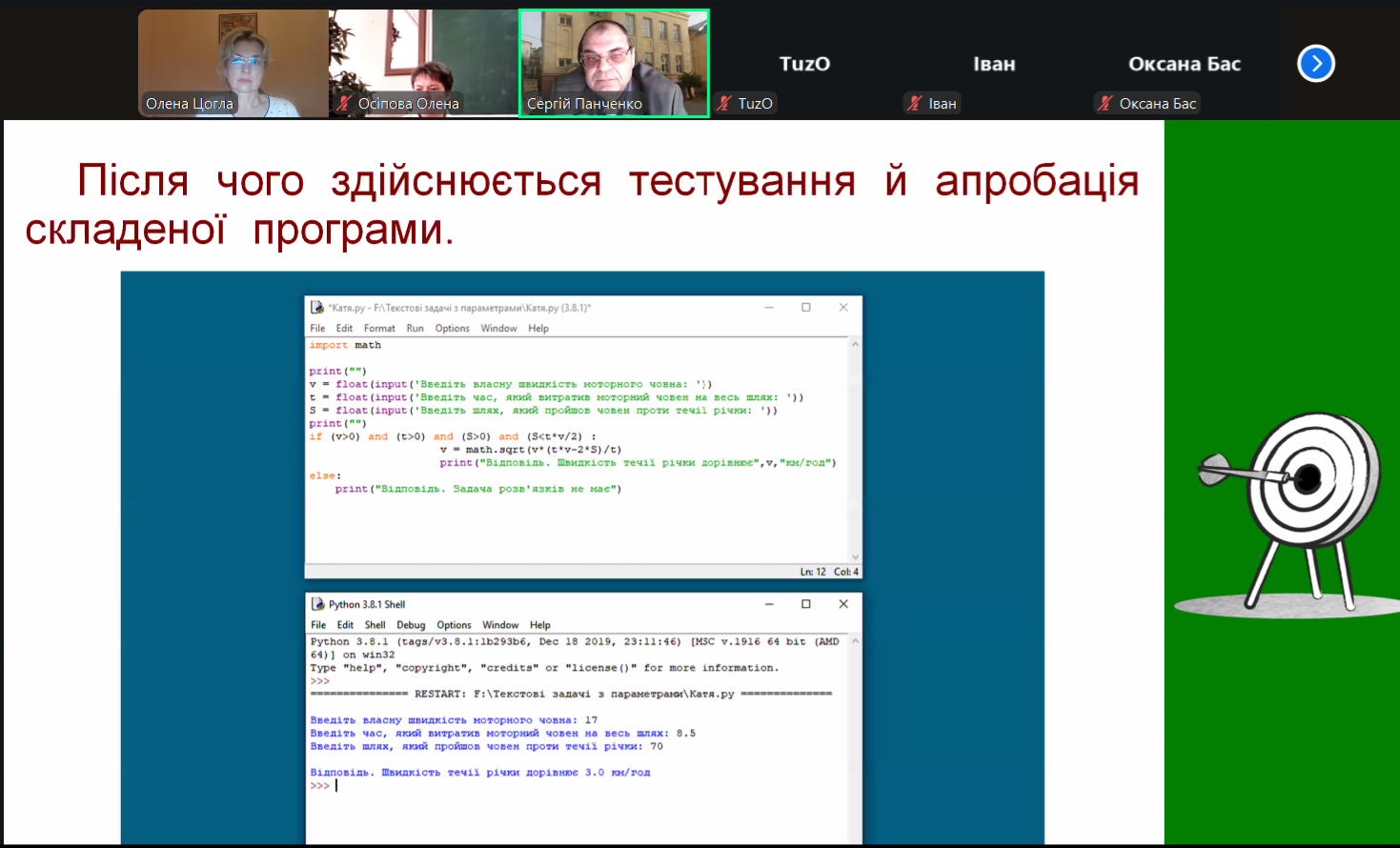Click muted microphone icon on Оксана Бас tile

1106,103
